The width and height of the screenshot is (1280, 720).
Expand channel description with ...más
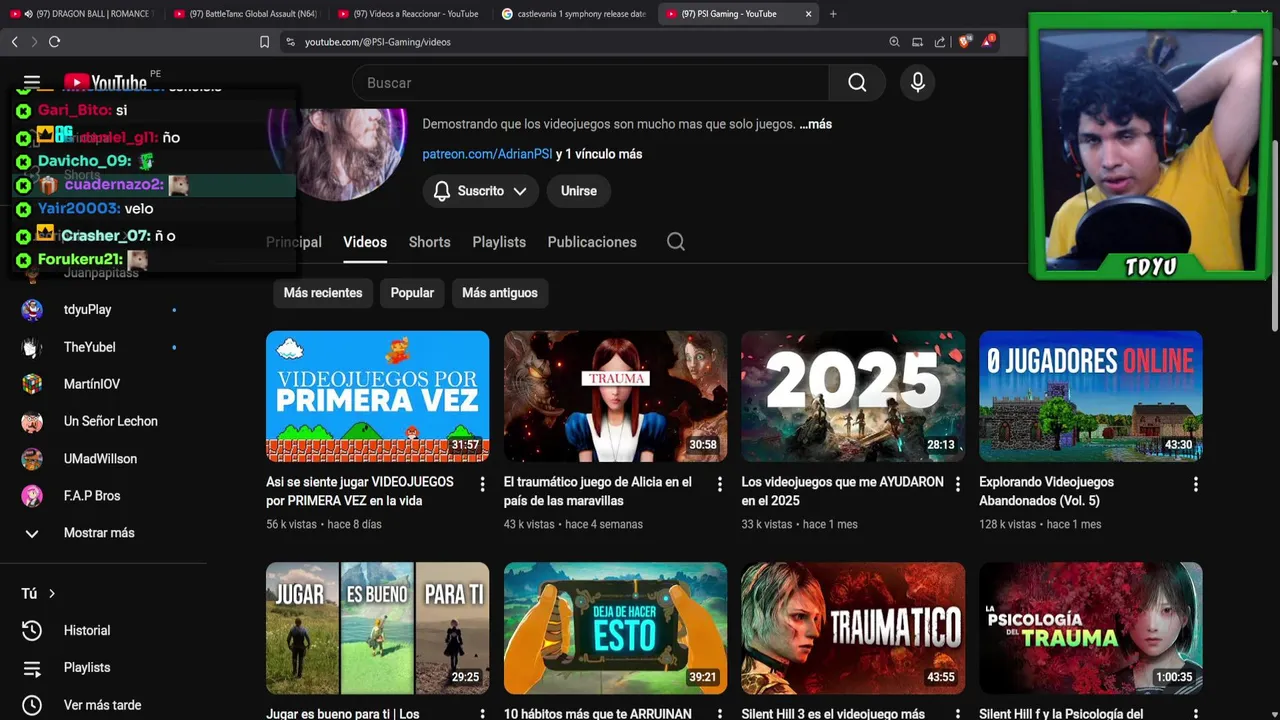816,124
